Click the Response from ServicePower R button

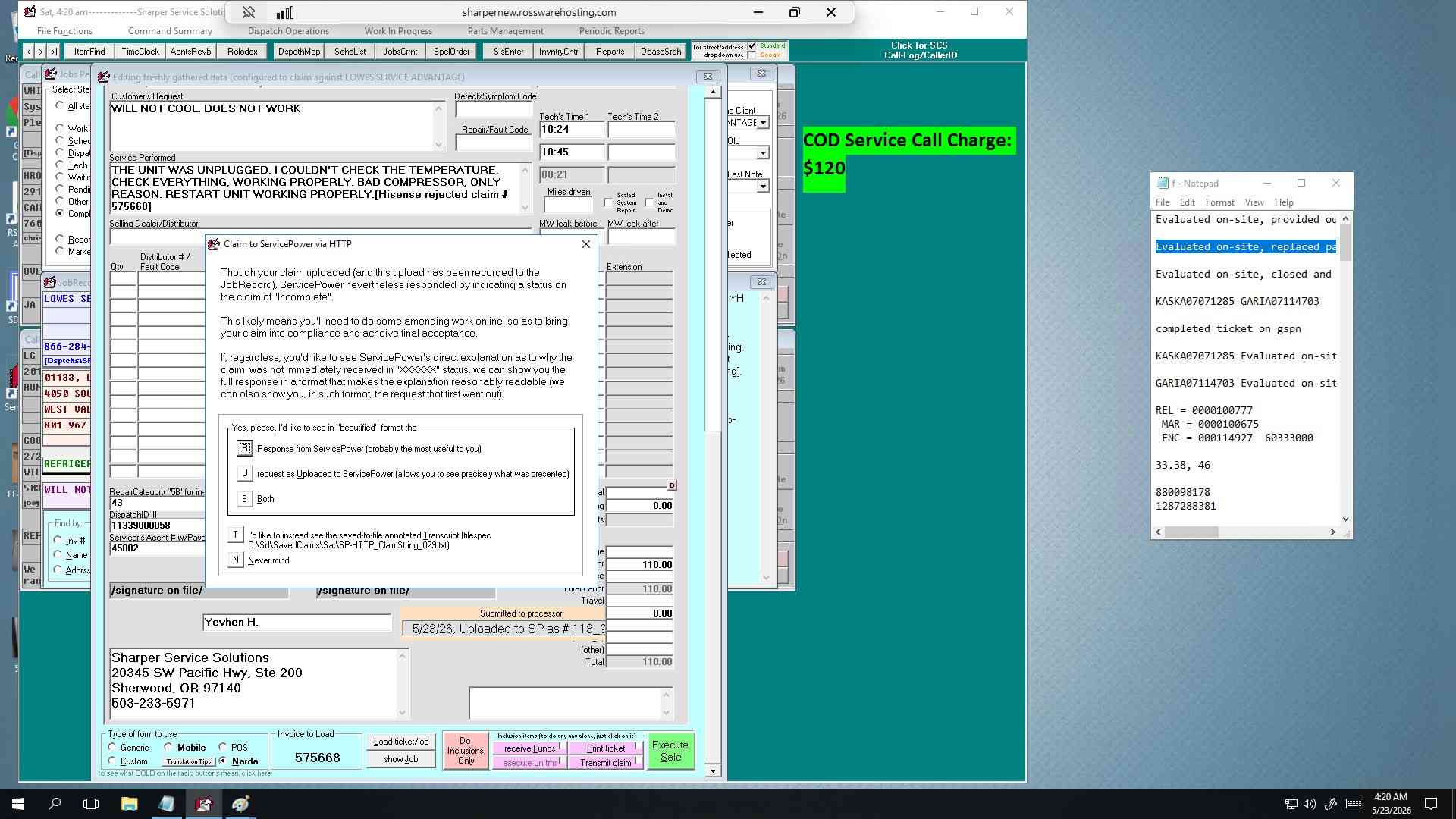coord(244,448)
